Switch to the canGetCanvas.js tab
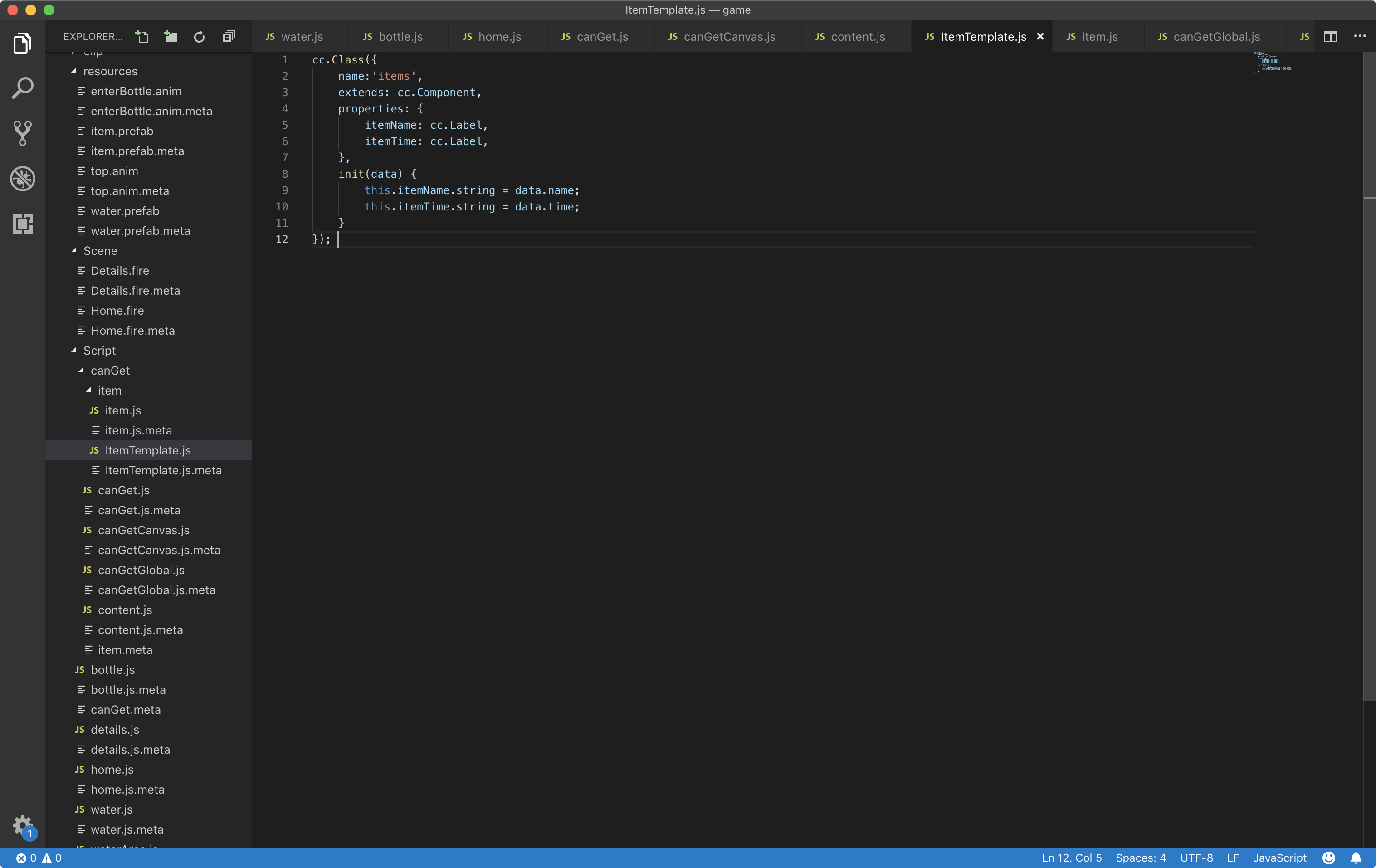This screenshot has width=1376, height=868. [x=728, y=37]
